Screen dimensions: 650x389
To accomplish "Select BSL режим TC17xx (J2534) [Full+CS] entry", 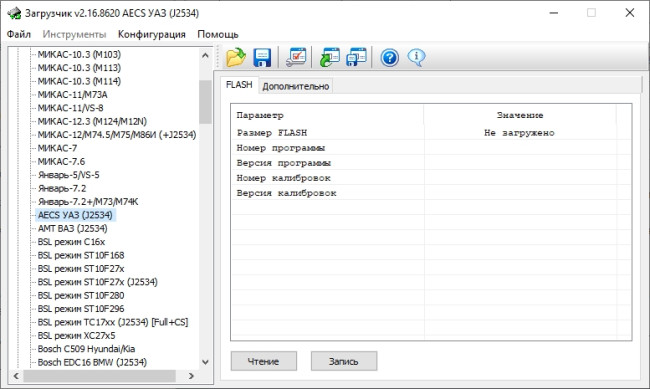I will coord(113,322).
